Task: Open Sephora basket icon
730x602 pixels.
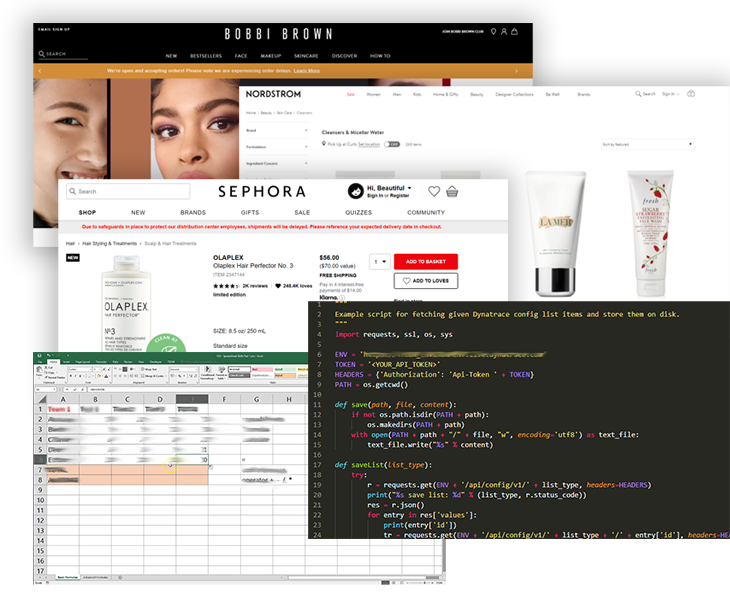Action: [452, 191]
